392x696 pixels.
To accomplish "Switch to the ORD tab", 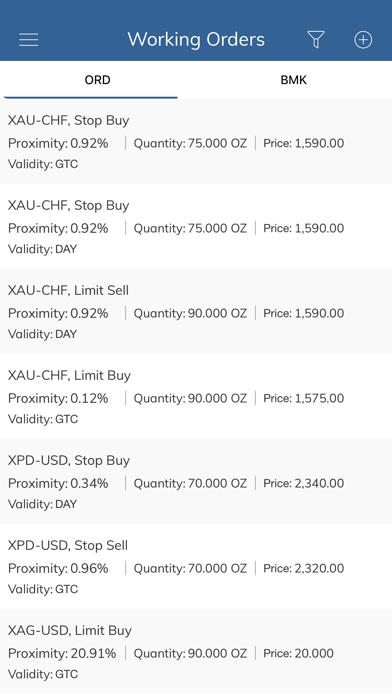I will [x=98, y=80].
